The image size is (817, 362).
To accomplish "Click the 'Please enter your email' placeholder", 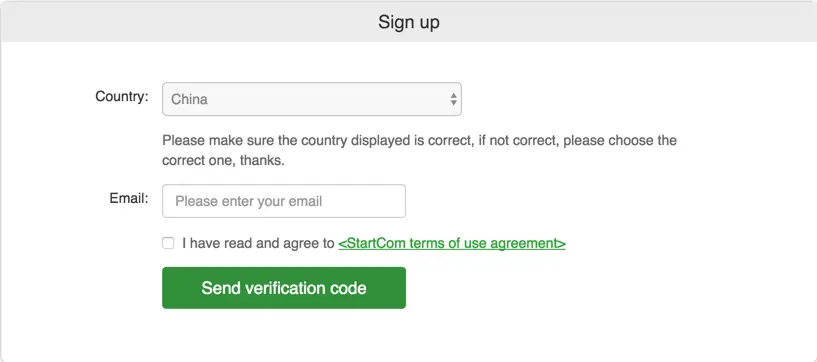I will click(249, 201).
